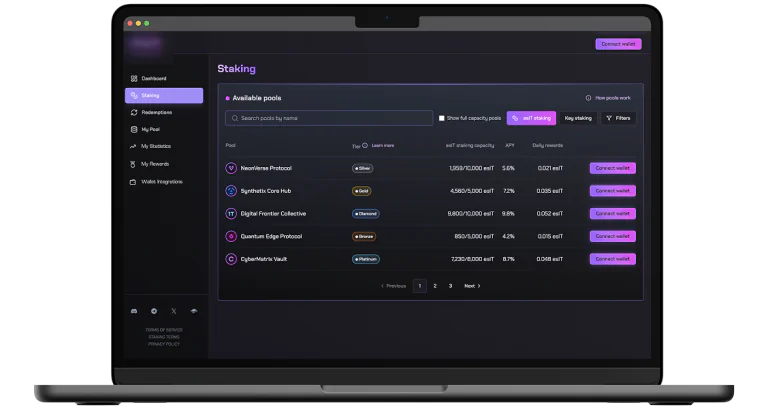This screenshot has height=409, width=768.
Task: Click the search magnifier icon
Action: click(x=235, y=118)
